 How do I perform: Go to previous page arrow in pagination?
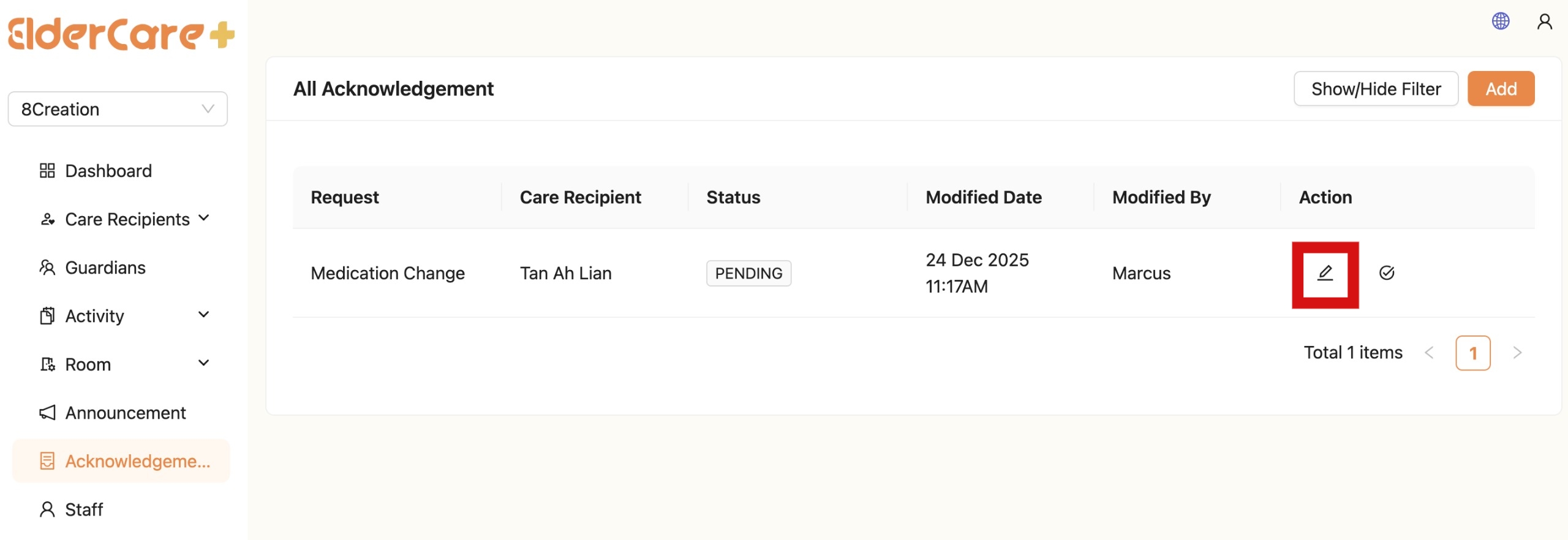1429,353
